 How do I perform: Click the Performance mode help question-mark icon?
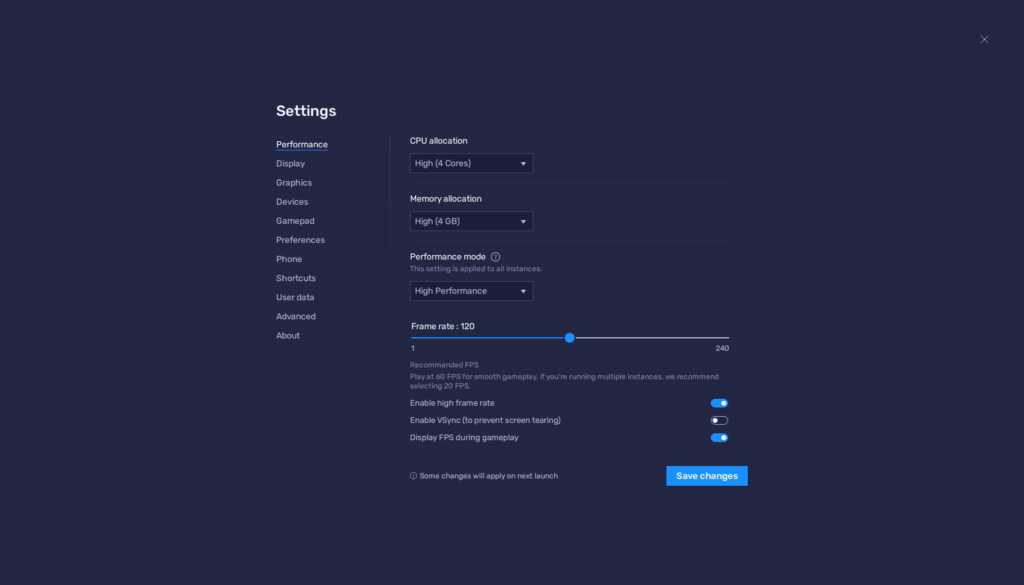tap(495, 257)
